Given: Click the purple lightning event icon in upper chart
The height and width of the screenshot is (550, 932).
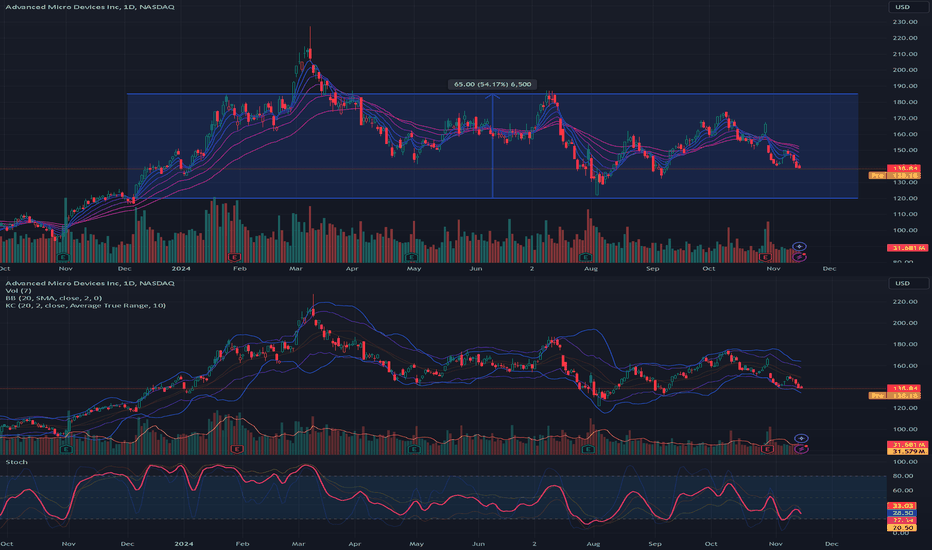Looking at the screenshot, I should [x=800, y=257].
